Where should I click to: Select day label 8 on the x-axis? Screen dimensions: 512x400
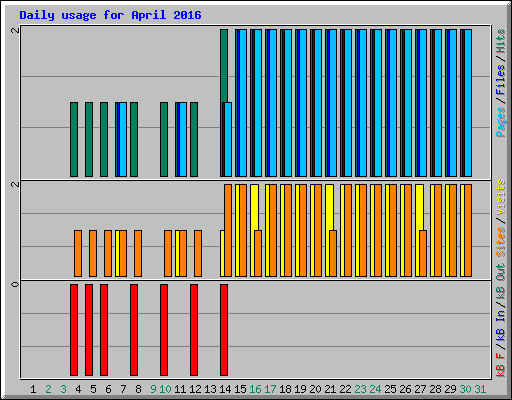pyautogui.click(x=138, y=389)
